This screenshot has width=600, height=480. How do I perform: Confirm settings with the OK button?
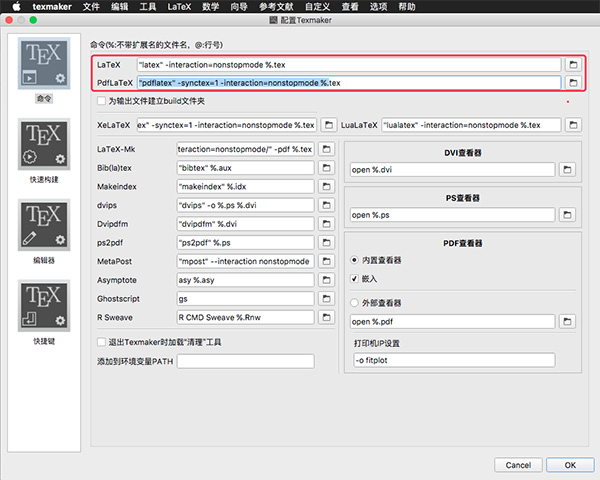tap(570, 465)
